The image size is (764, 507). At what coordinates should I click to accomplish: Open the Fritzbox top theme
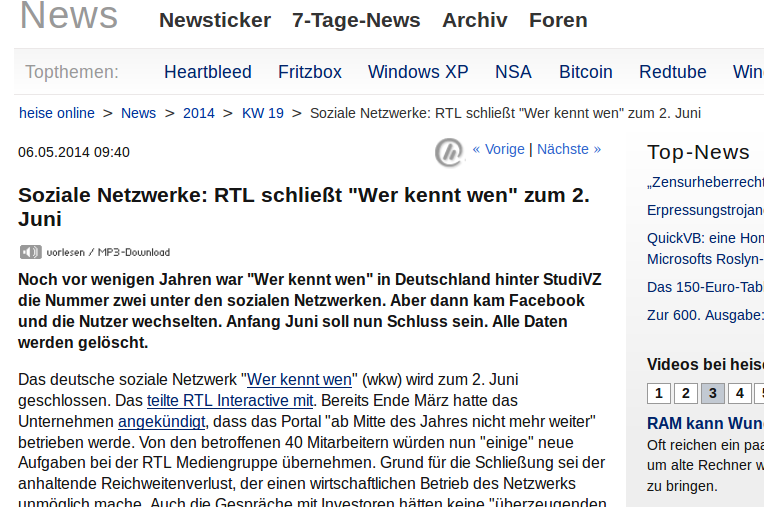[310, 72]
